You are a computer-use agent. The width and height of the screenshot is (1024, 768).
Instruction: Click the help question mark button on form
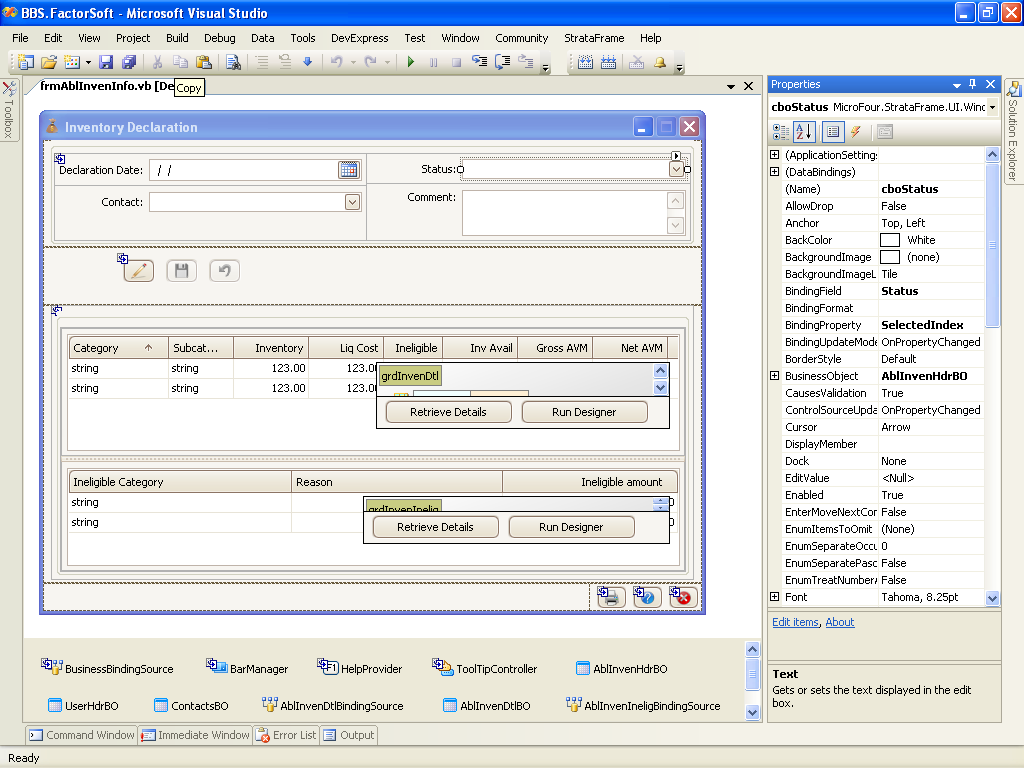tap(647, 597)
